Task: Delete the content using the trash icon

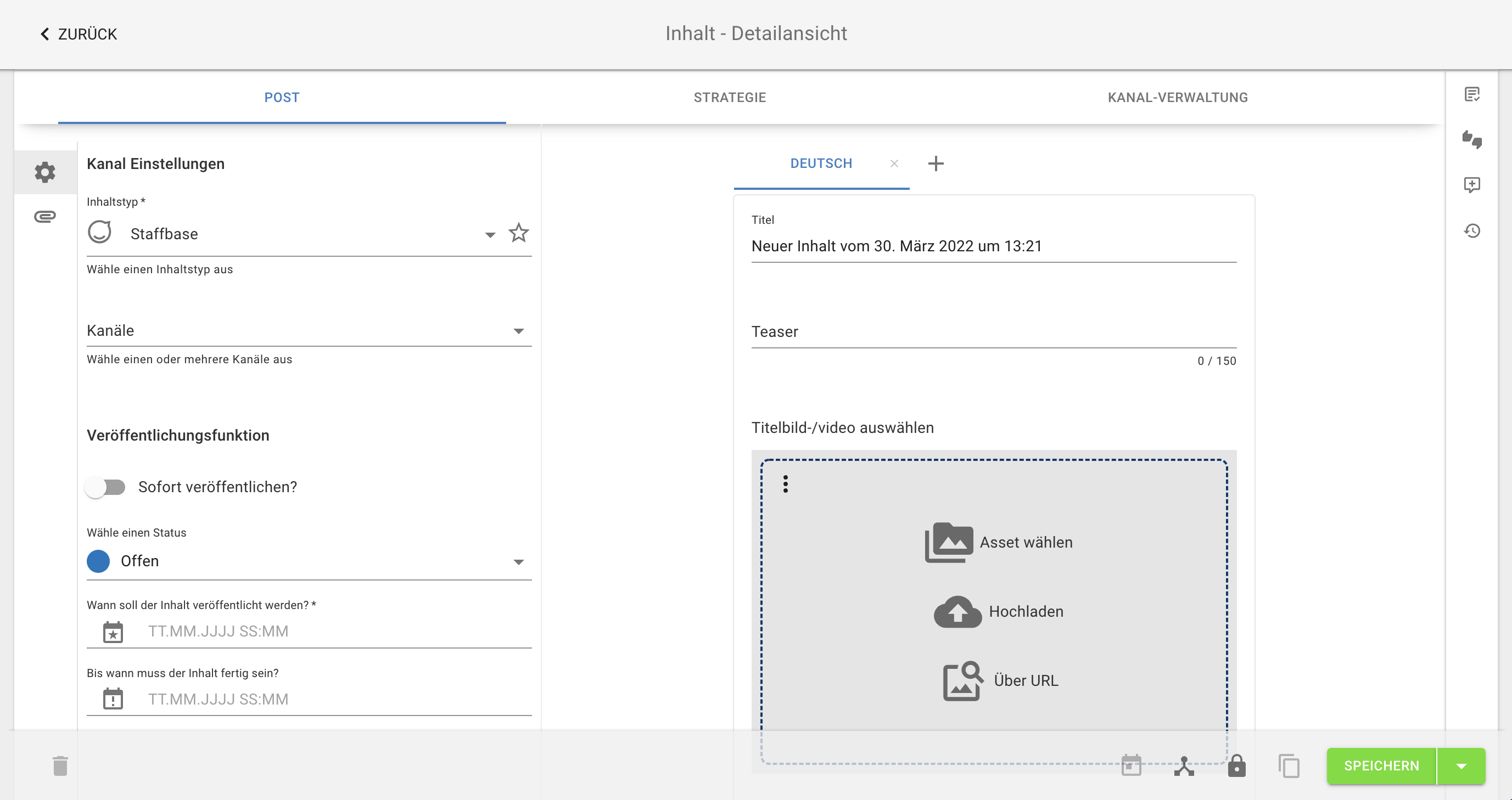Action: (61, 766)
